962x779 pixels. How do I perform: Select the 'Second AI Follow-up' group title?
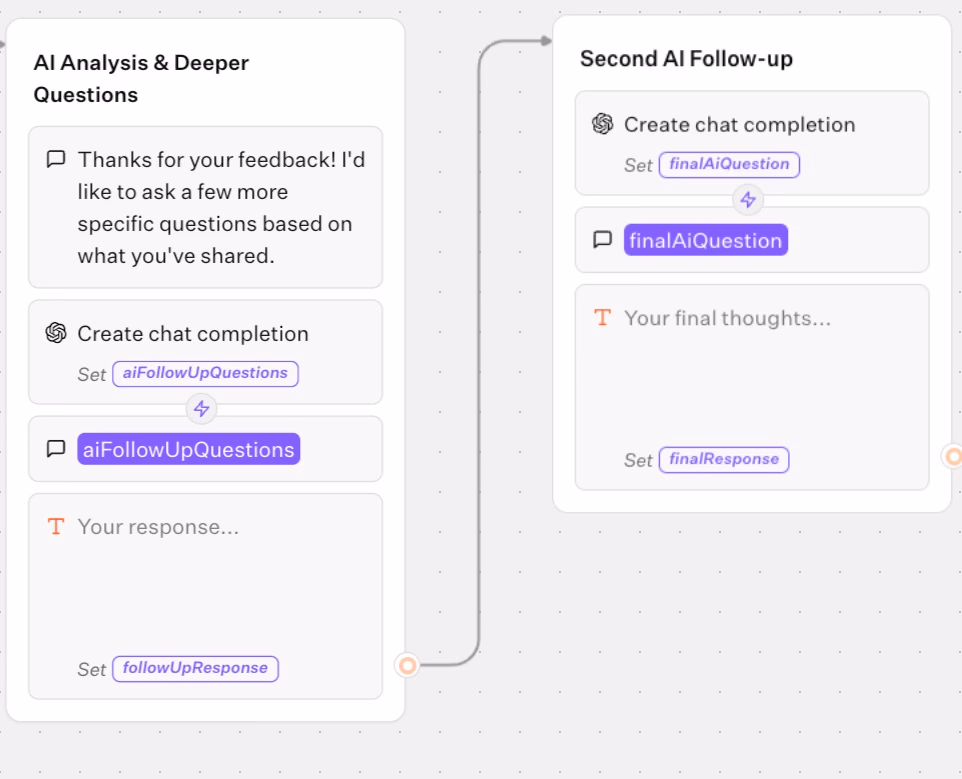pos(686,59)
